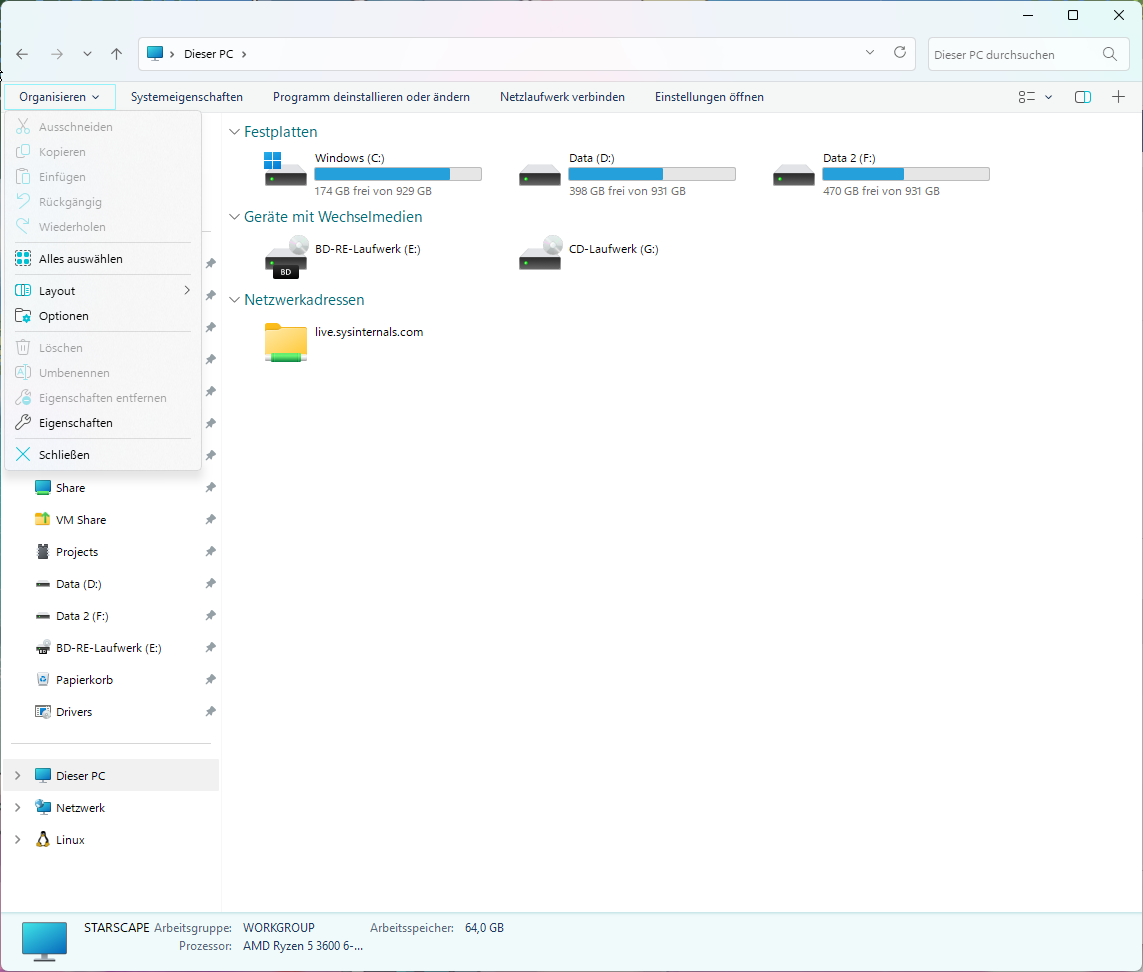1143x972 pixels.
Task: Click Netzlaufwerk verbinden button
Action: coord(562,97)
